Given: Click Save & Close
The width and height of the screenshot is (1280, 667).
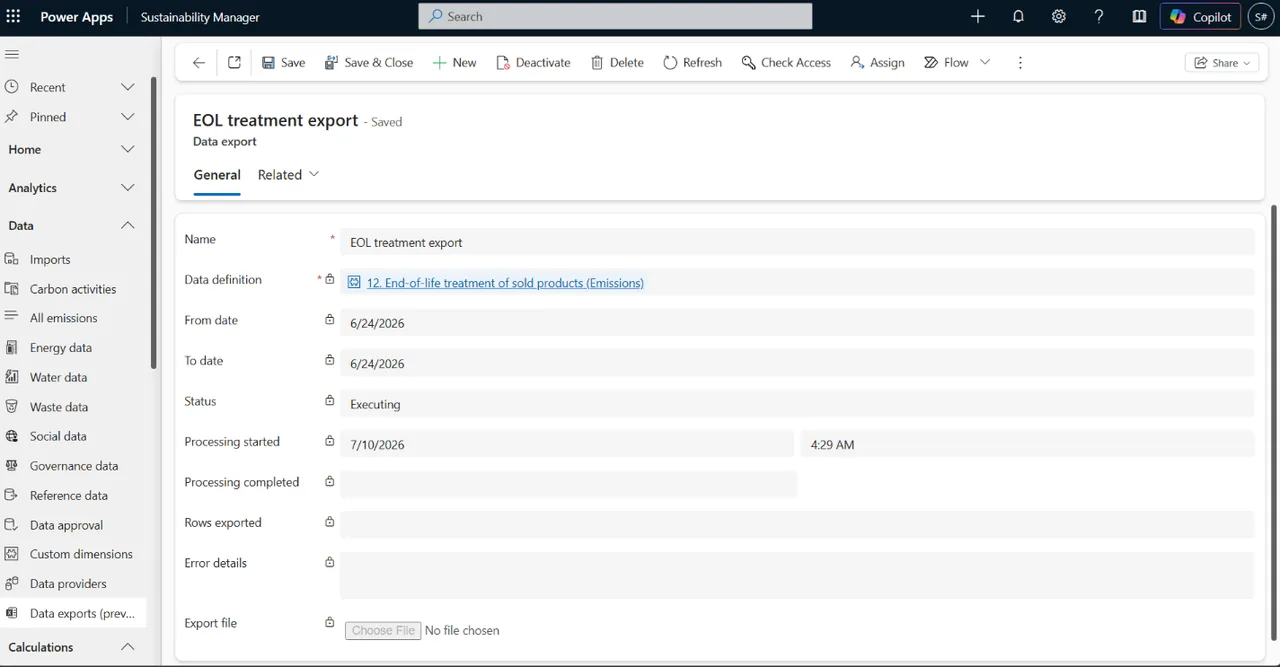Looking at the screenshot, I should pos(369,62).
